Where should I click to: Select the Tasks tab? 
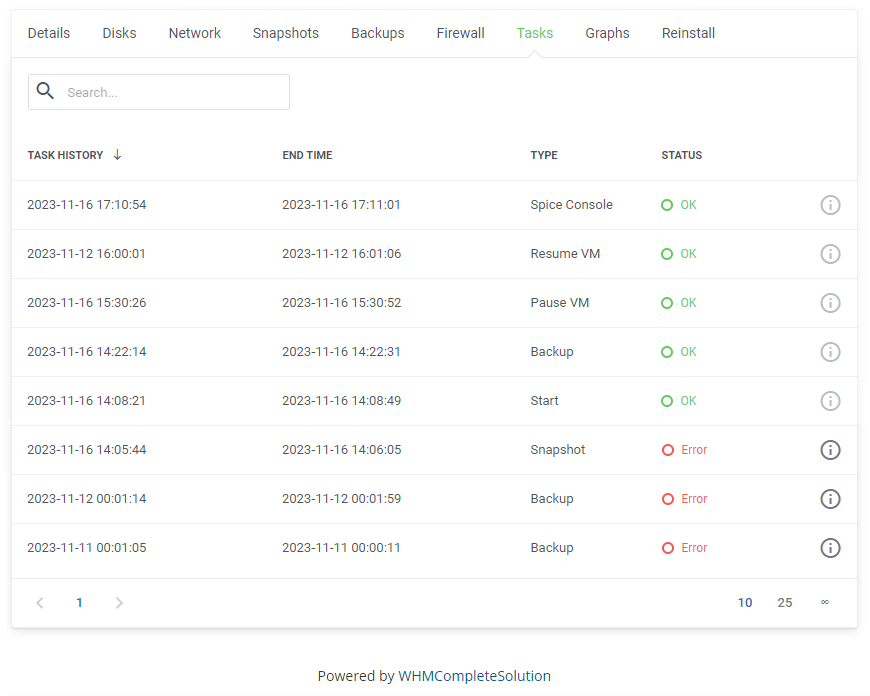[x=535, y=33]
